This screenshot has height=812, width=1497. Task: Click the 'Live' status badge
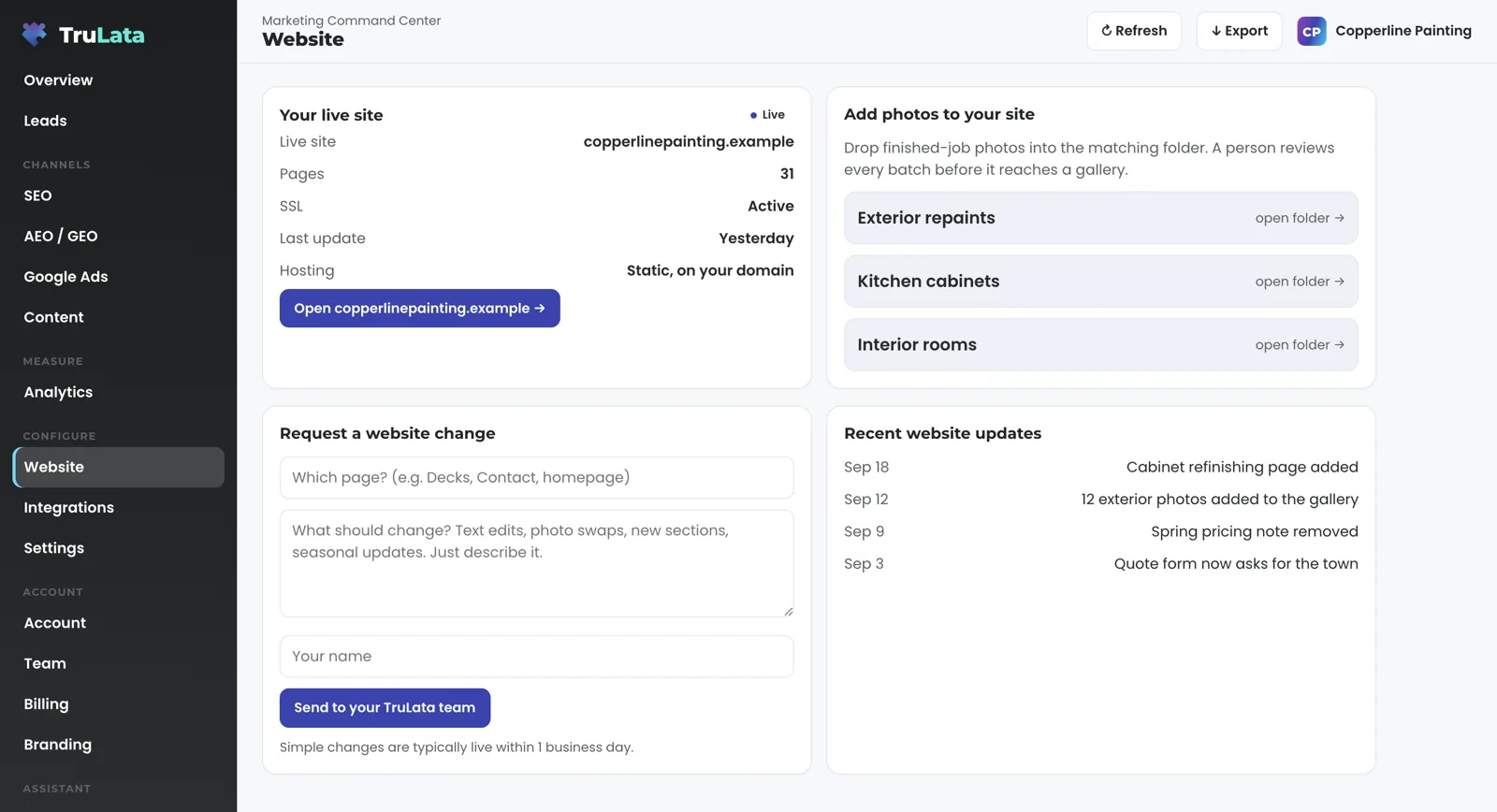[x=767, y=115]
